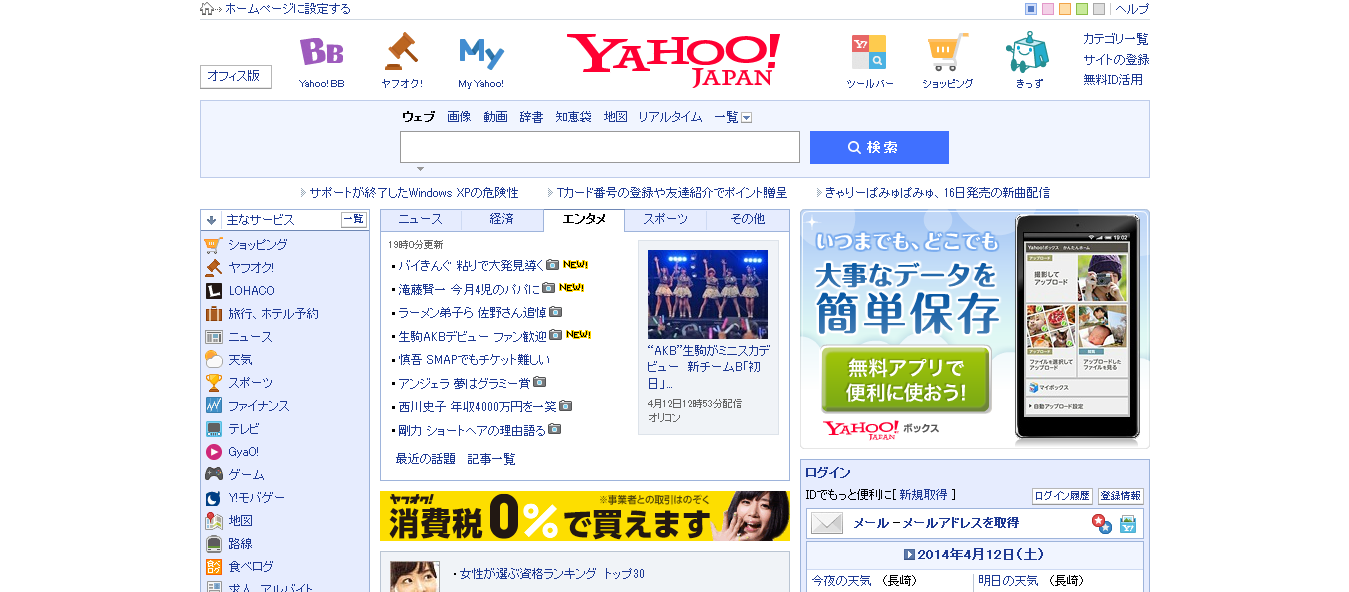This screenshot has height=592, width=1349.
Task: Expand the small triangle below search box
Action: pyautogui.click(x=421, y=169)
